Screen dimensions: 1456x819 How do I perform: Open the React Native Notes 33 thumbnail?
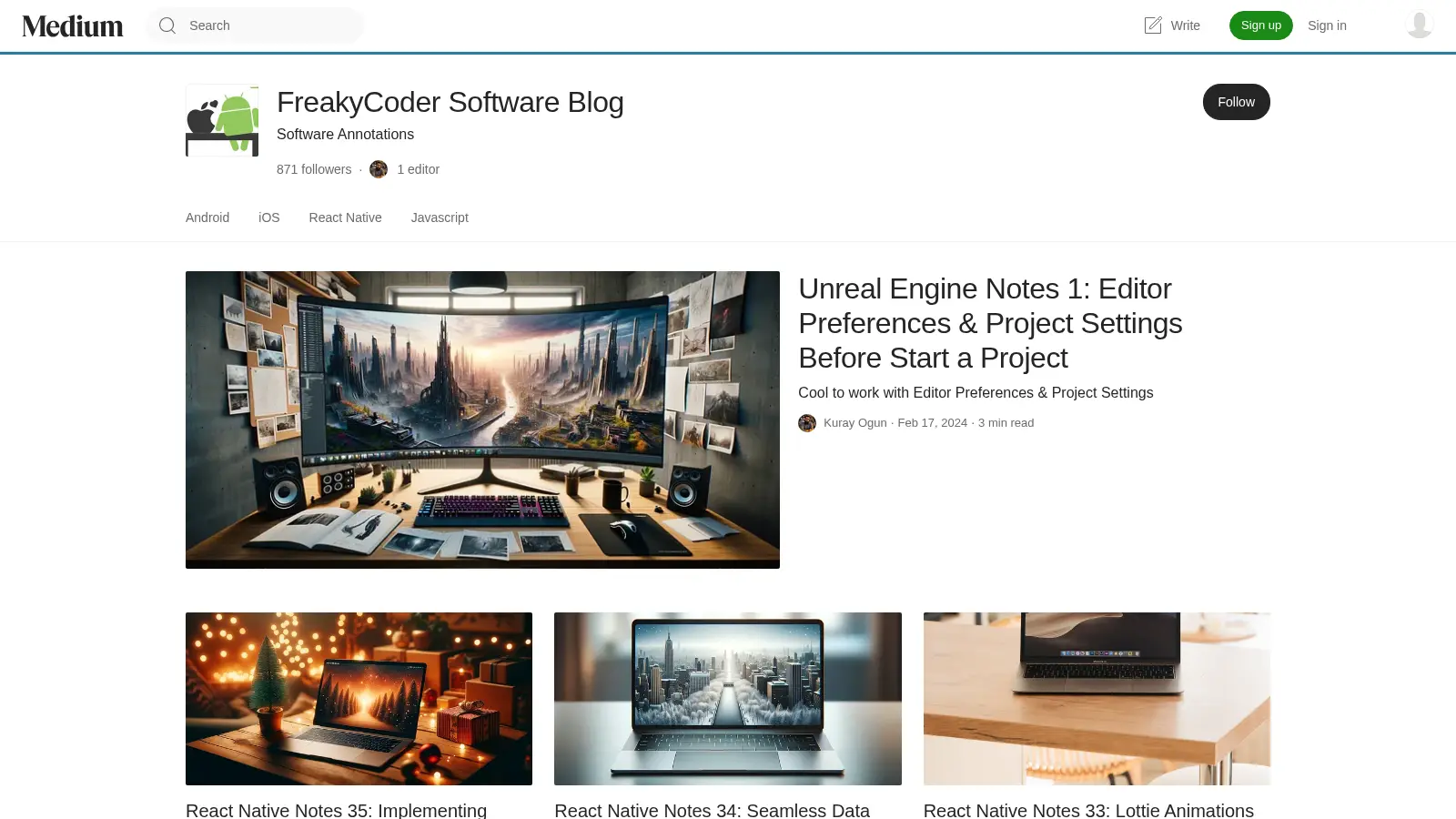(x=1097, y=699)
